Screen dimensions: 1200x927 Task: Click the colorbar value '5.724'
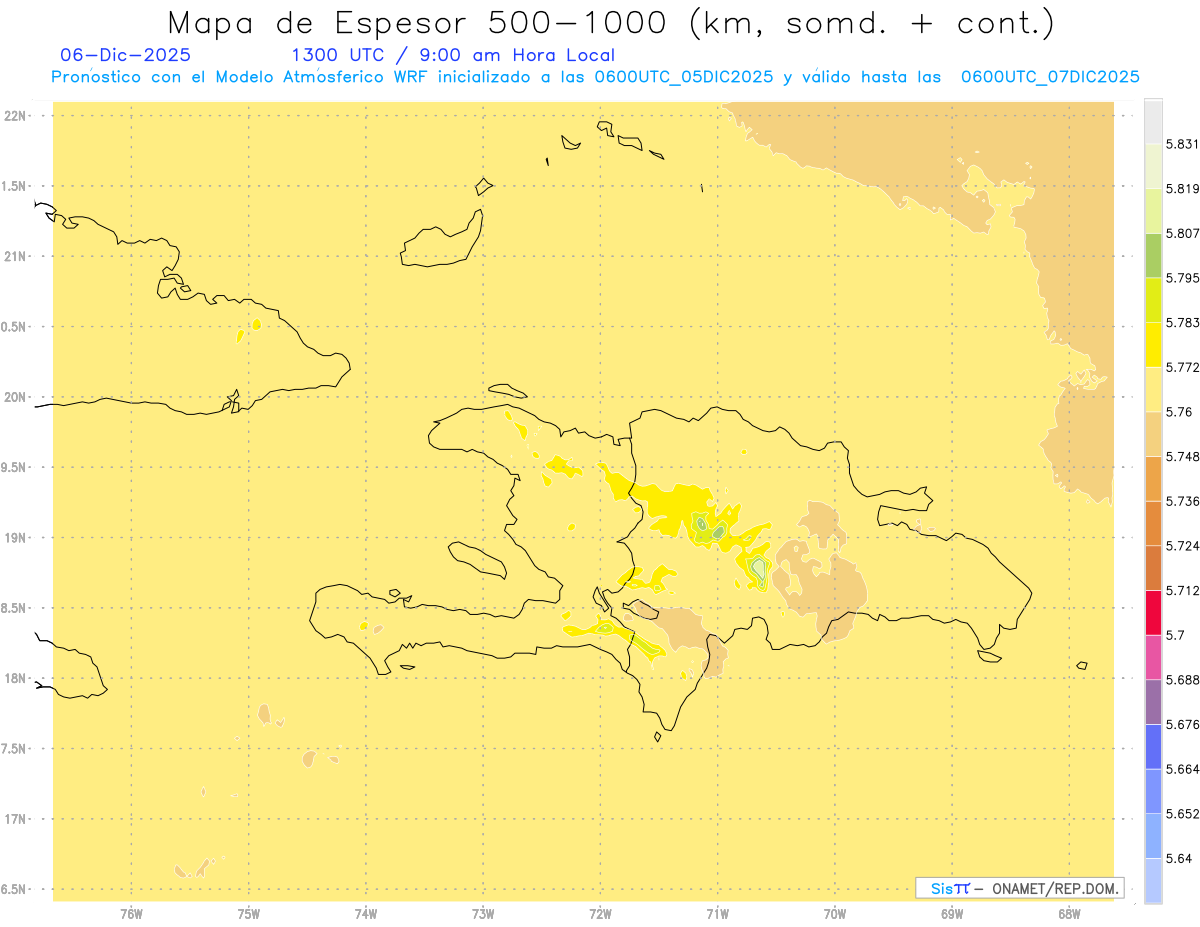[x=1182, y=546]
